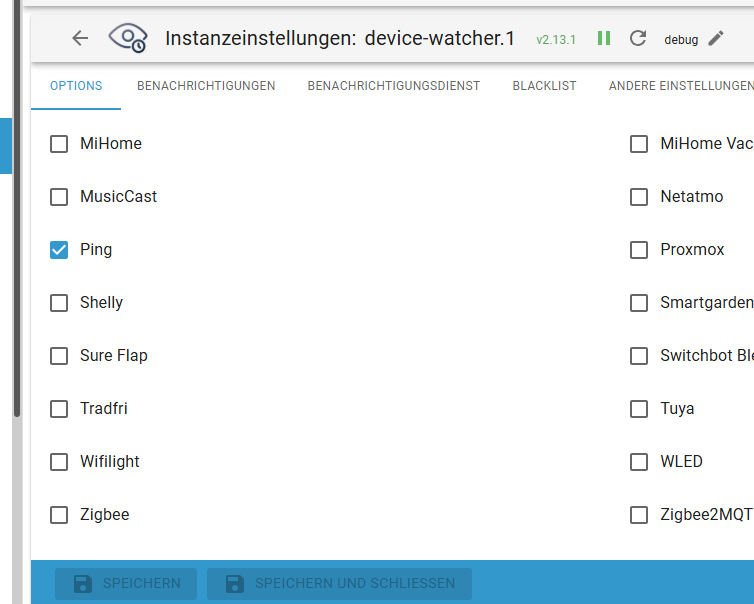Pause the device-watcher.1 instance
754x604 pixels.
[x=604, y=38]
